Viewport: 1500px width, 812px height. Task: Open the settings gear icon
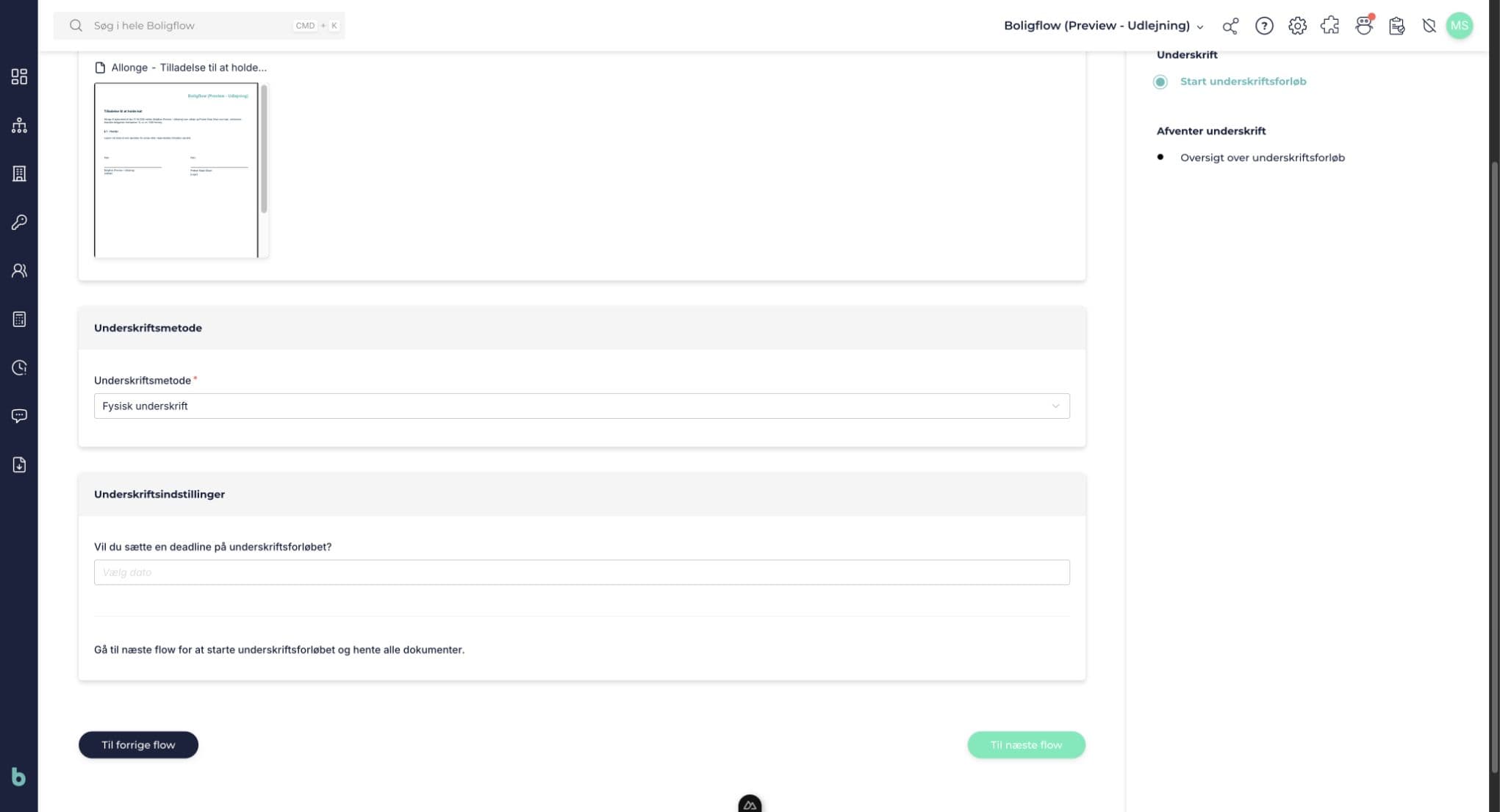point(1297,26)
